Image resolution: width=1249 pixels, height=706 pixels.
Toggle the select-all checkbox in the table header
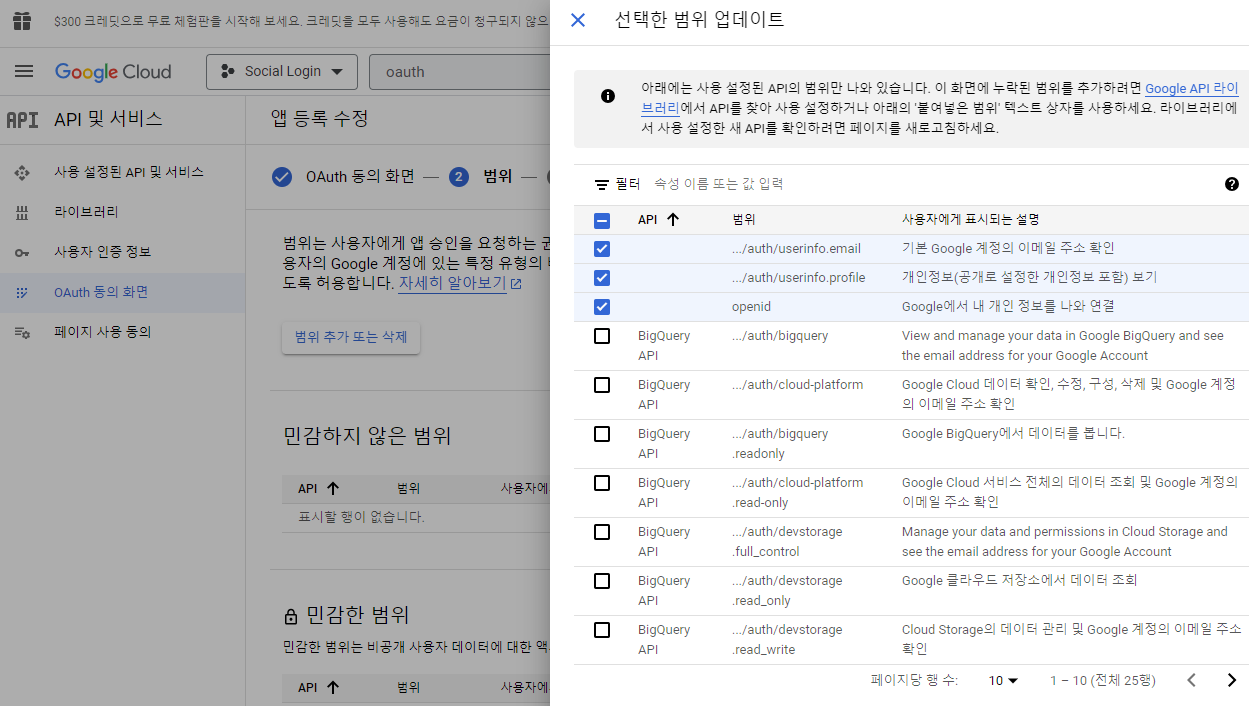[602, 221]
